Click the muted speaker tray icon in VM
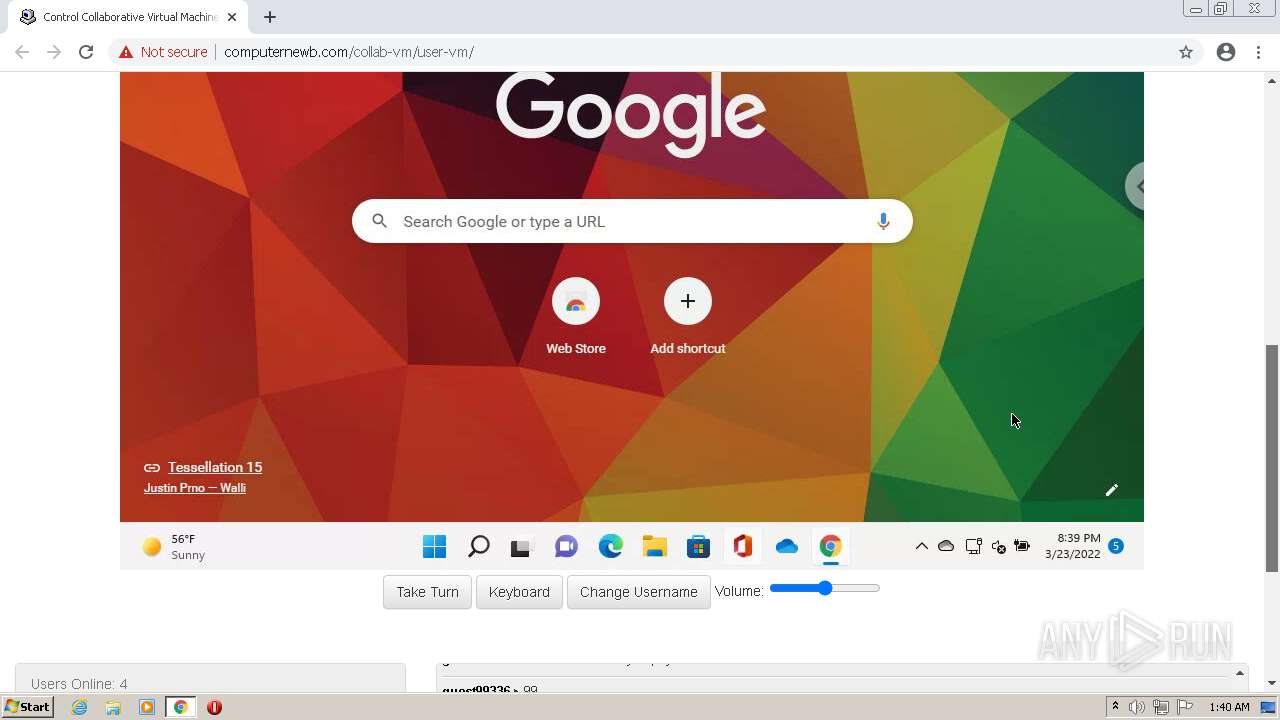 (998, 546)
